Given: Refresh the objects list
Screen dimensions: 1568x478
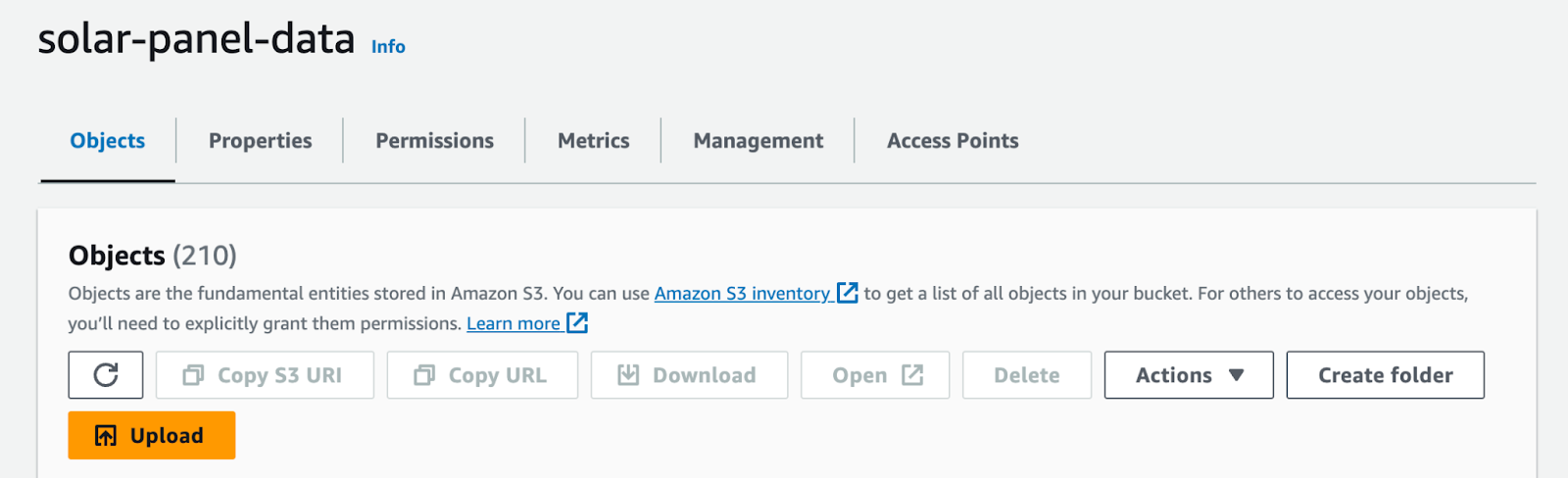Looking at the screenshot, I should click(x=106, y=375).
